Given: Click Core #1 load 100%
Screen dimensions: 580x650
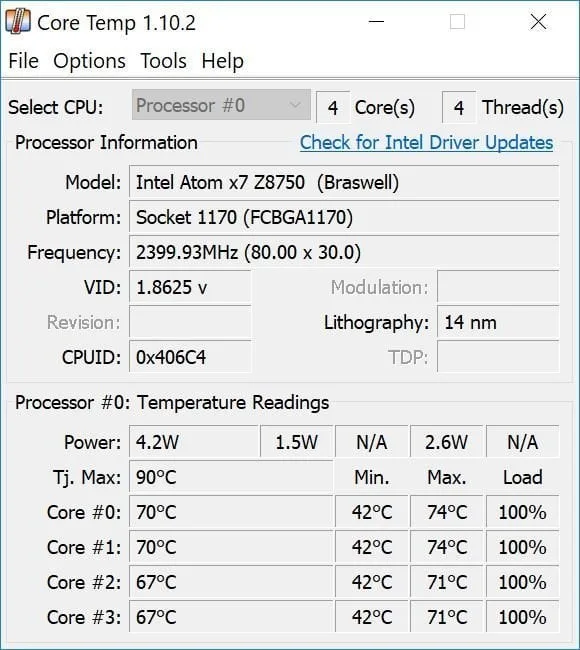Looking at the screenshot, I should click(x=522, y=547).
